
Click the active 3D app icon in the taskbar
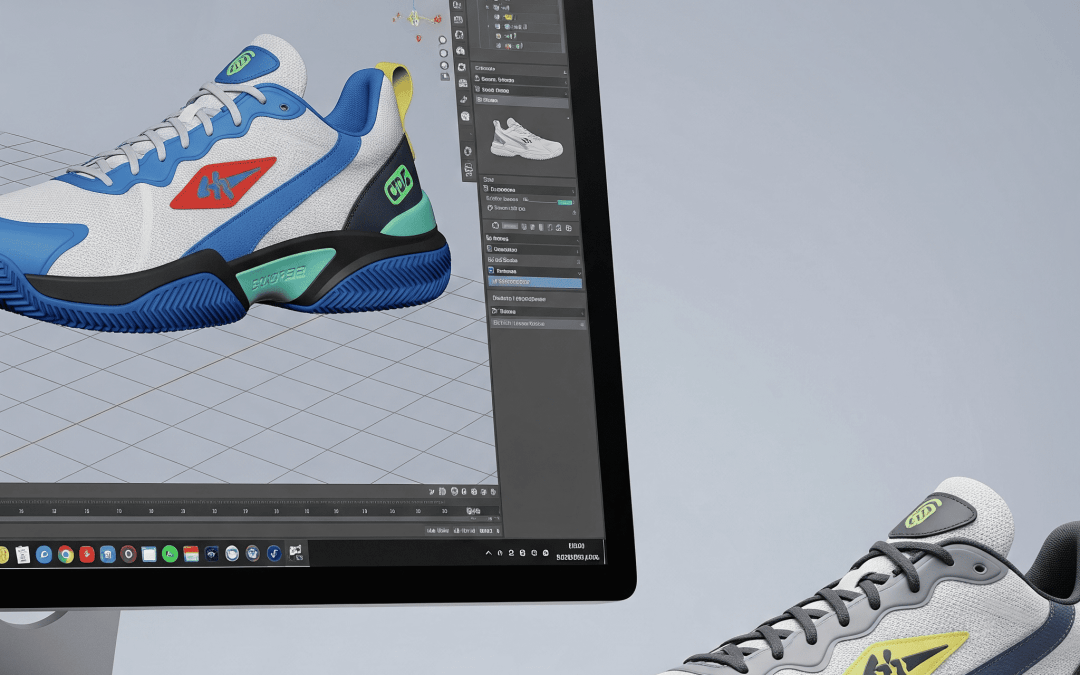tap(295, 552)
